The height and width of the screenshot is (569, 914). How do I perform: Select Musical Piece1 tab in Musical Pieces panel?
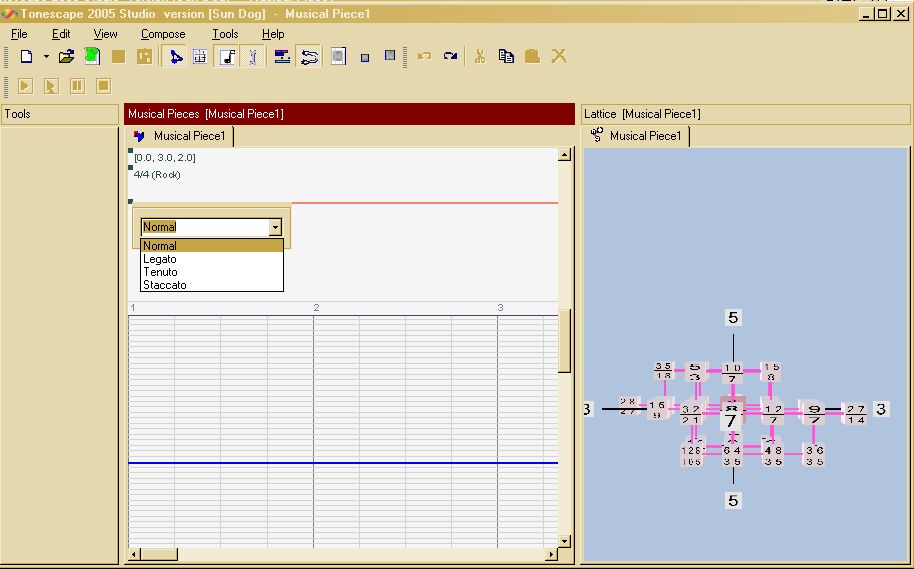pyautogui.click(x=180, y=136)
